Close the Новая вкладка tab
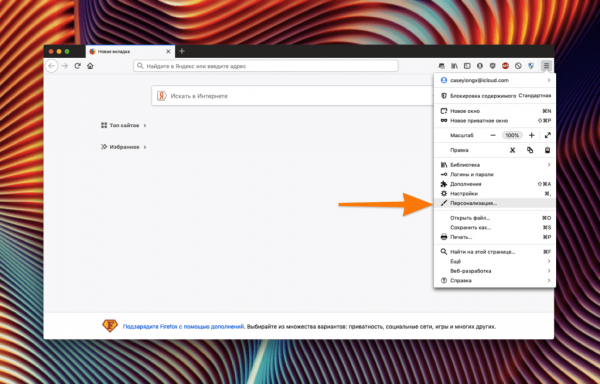 (x=168, y=51)
